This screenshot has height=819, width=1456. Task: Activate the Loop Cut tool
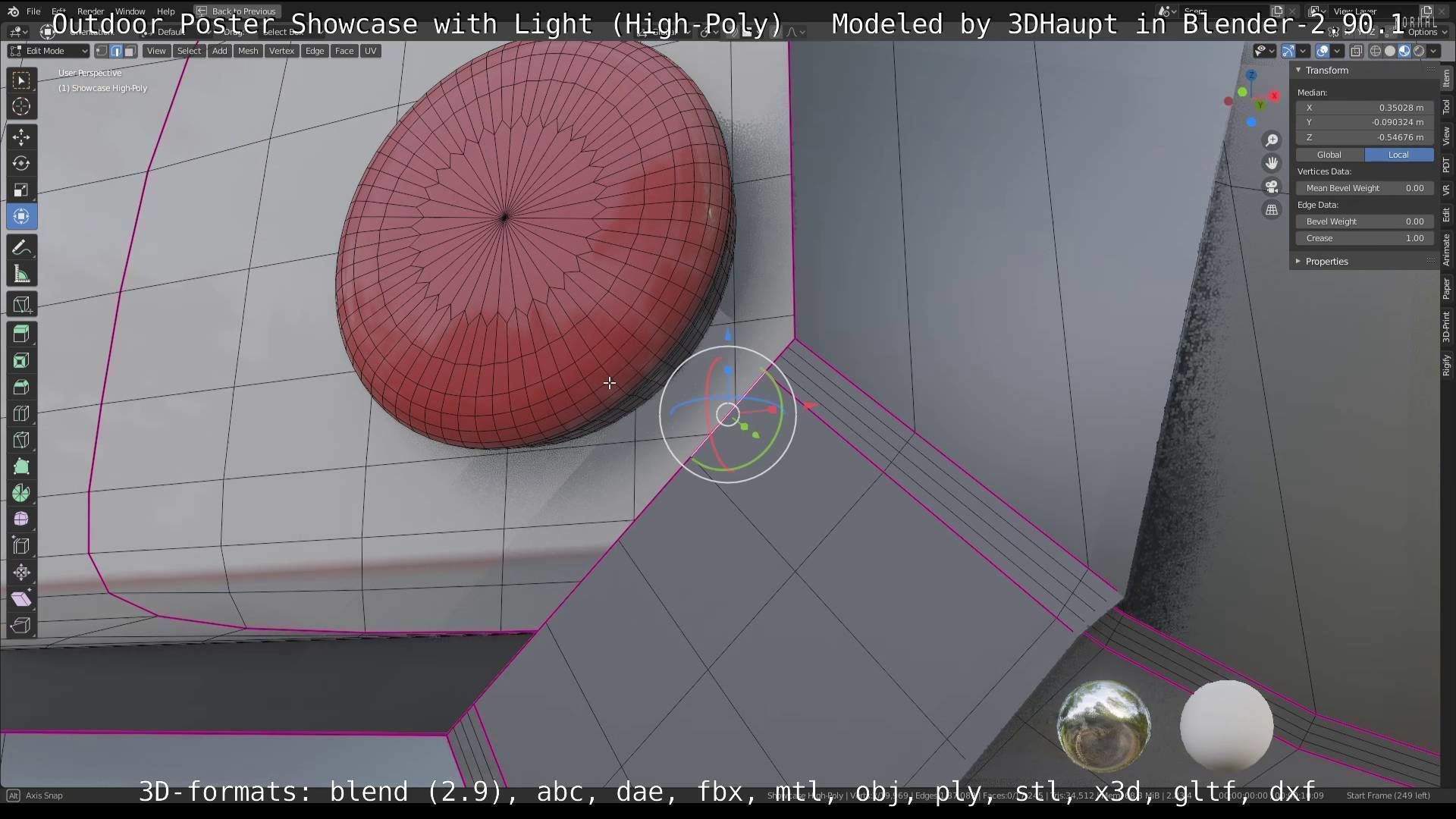[21, 413]
